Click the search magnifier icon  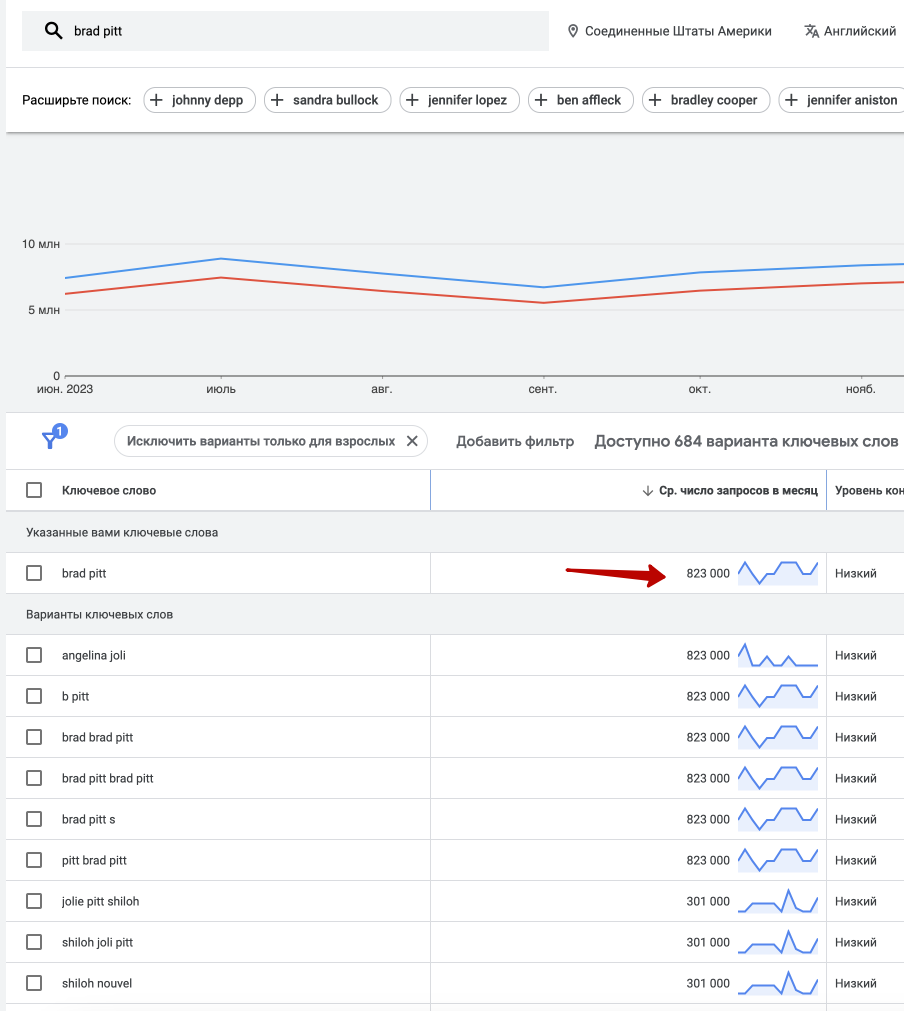coord(54,31)
